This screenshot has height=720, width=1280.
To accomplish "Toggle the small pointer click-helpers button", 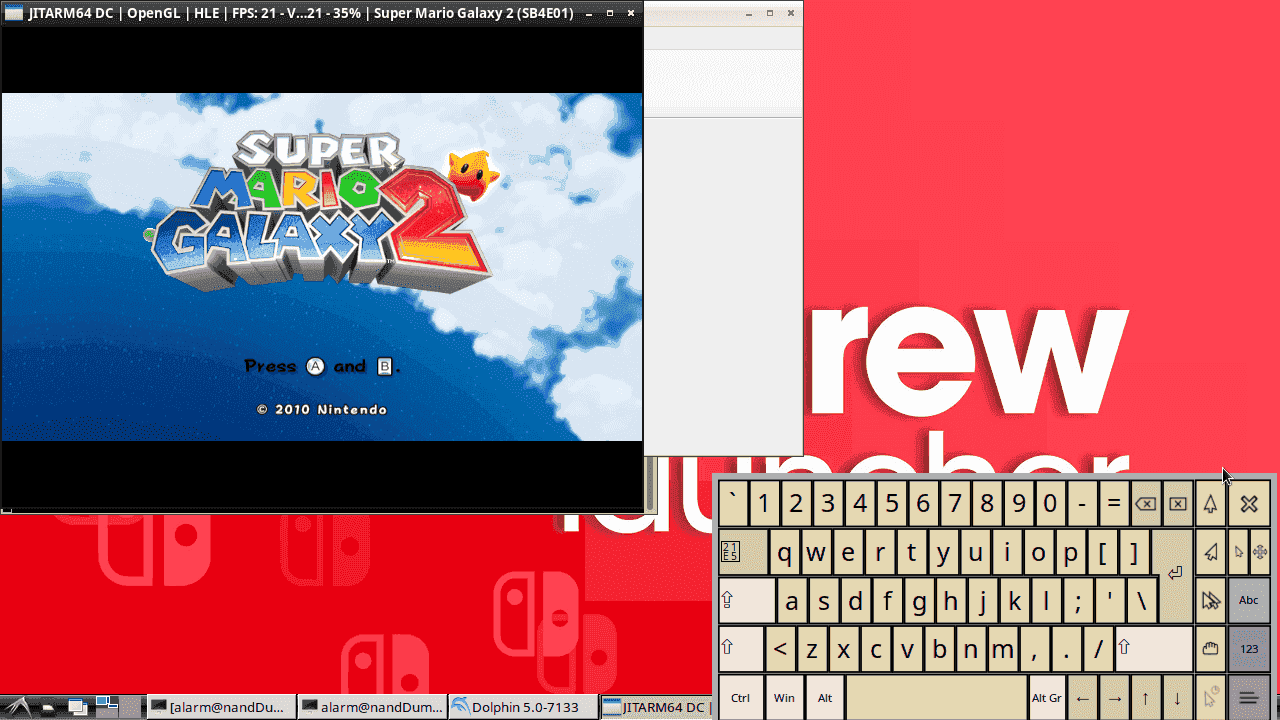I will (x=1238, y=552).
